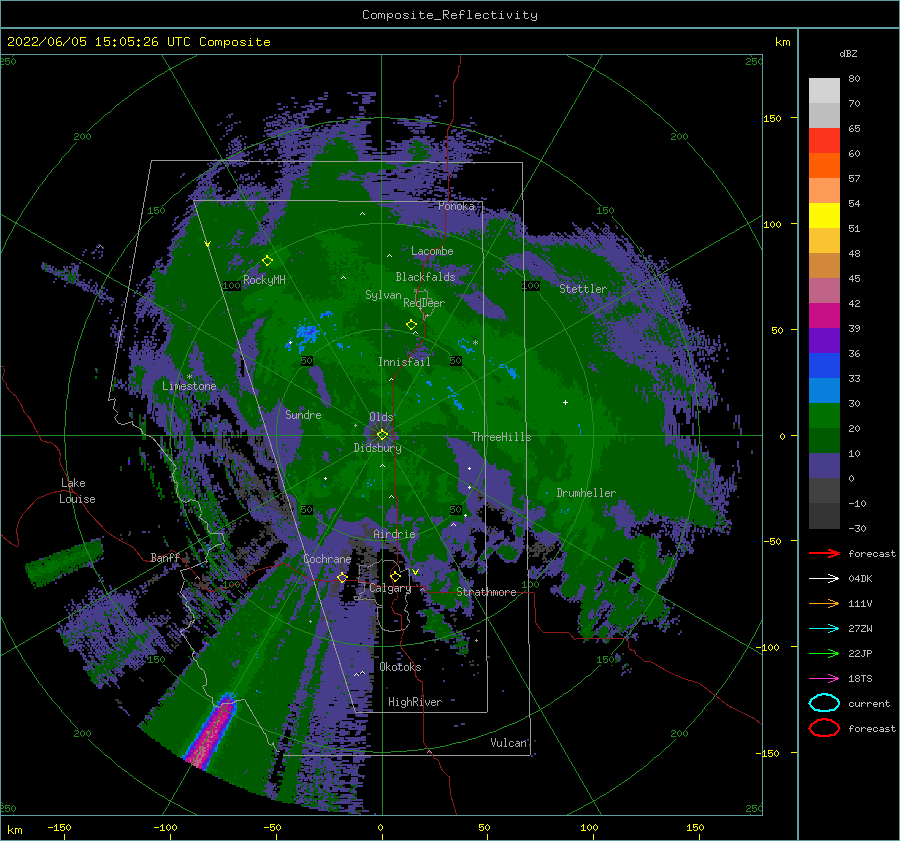Screen dimensions: 900x841
Task: Click the HighRiver city label
Action: click(415, 702)
